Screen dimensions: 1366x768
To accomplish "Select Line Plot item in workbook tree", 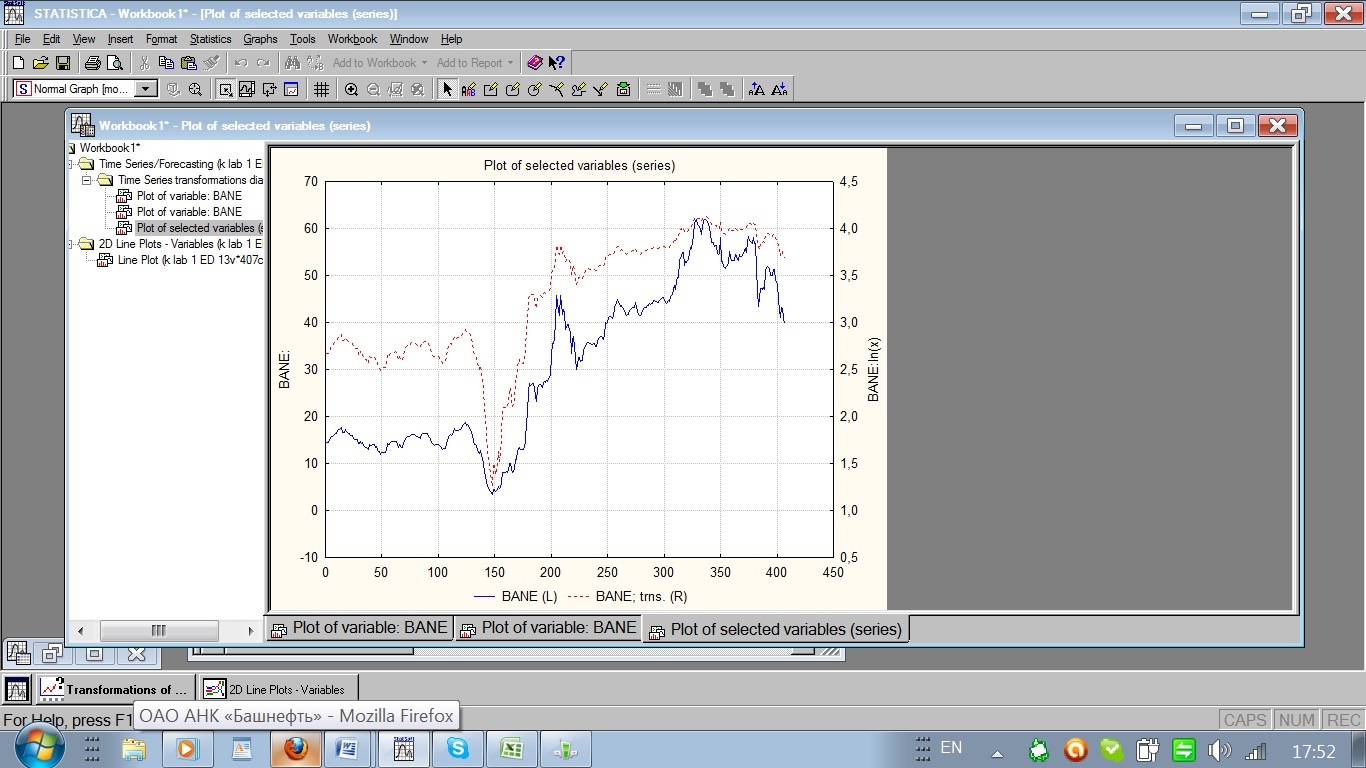I will tap(189, 260).
